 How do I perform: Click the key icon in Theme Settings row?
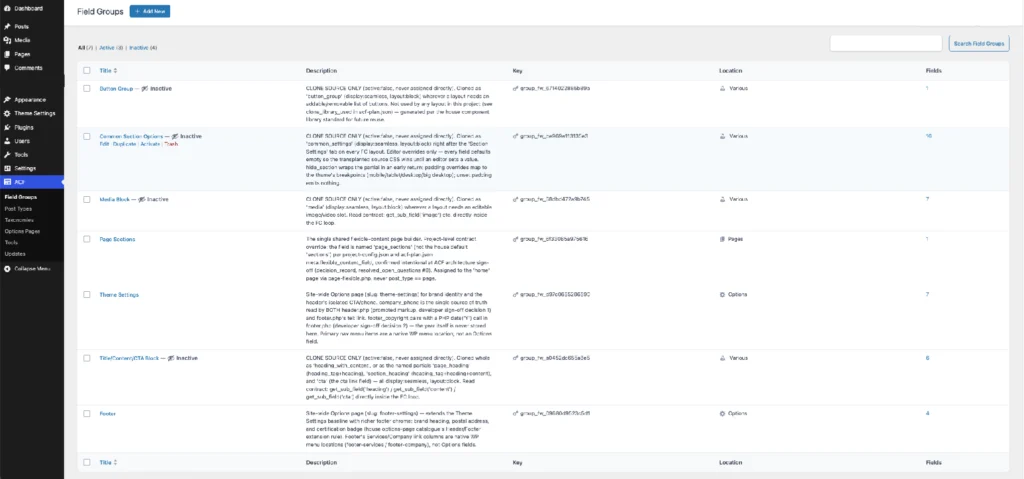516,295
